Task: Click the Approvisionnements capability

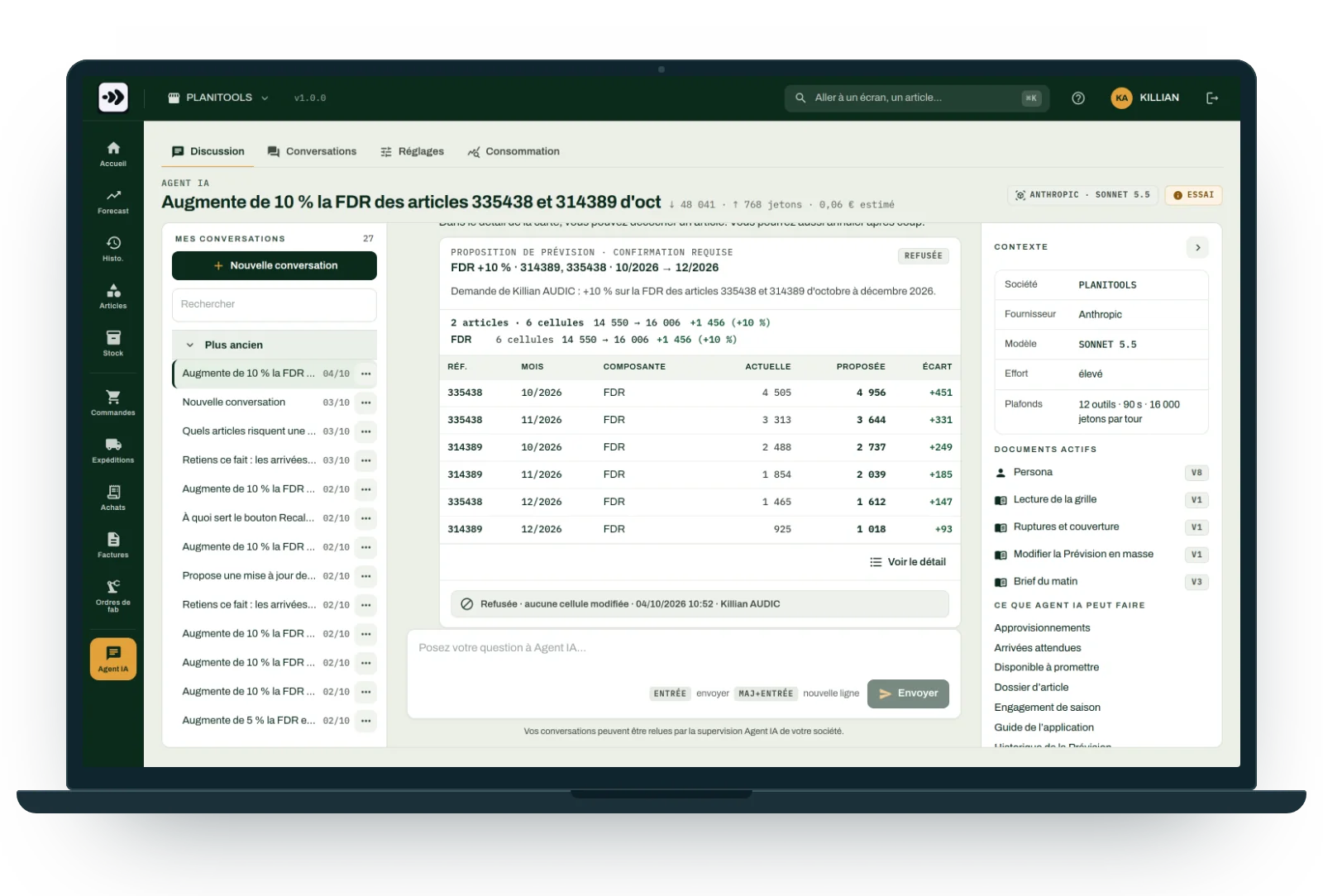Action: pos(1042,628)
